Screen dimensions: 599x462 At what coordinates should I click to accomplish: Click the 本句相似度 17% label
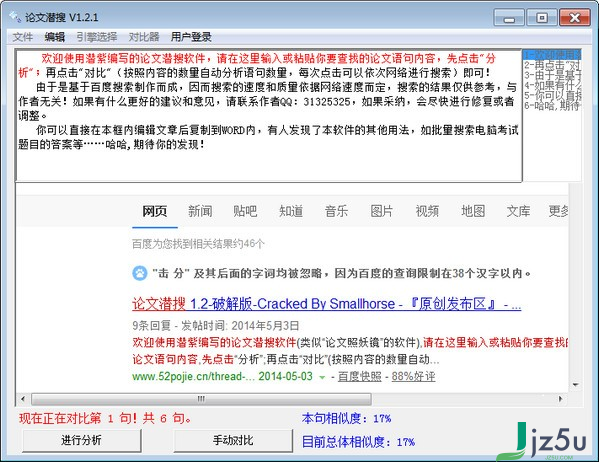coord(346,418)
